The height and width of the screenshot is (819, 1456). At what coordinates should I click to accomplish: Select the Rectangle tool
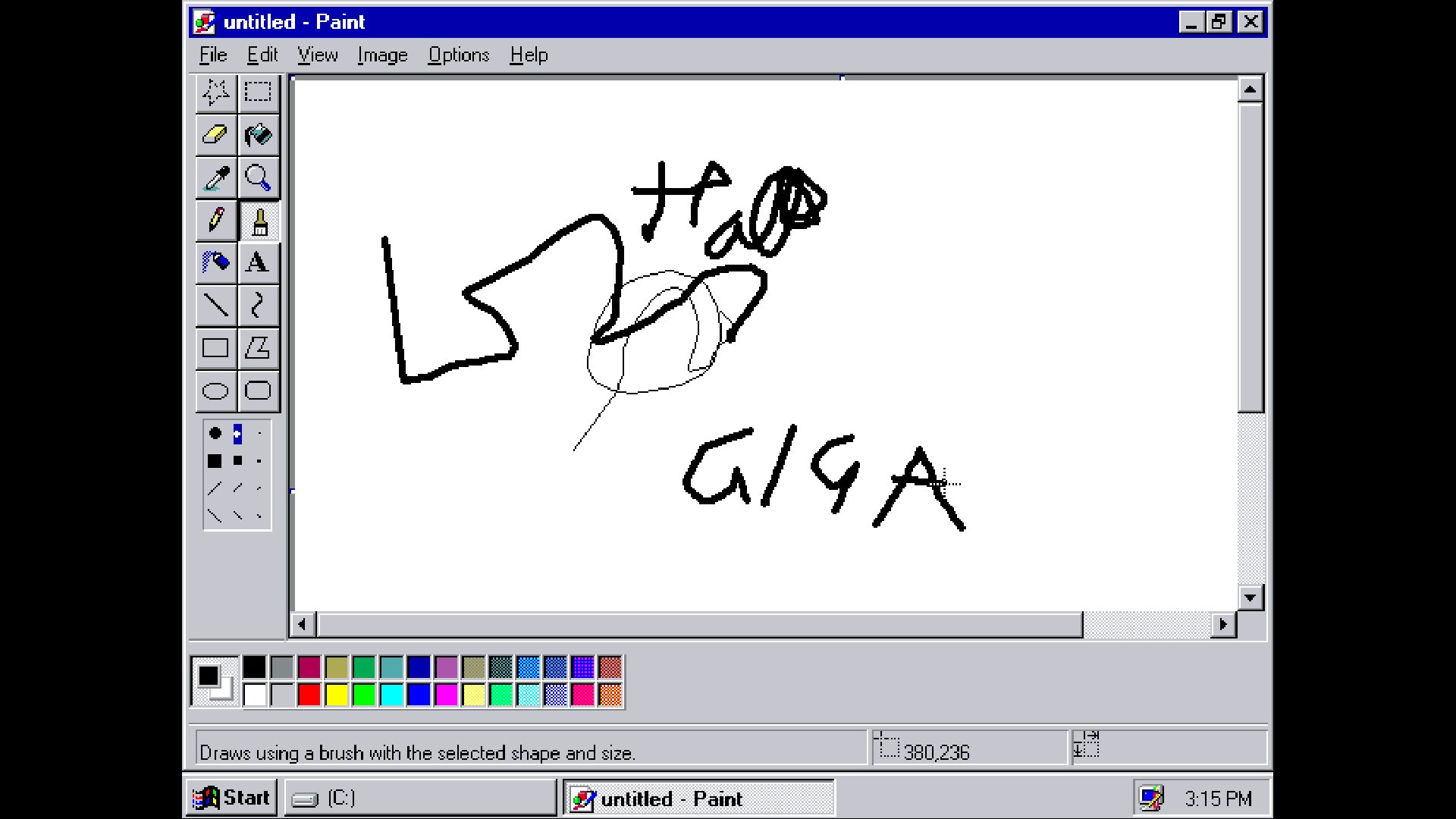point(216,348)
